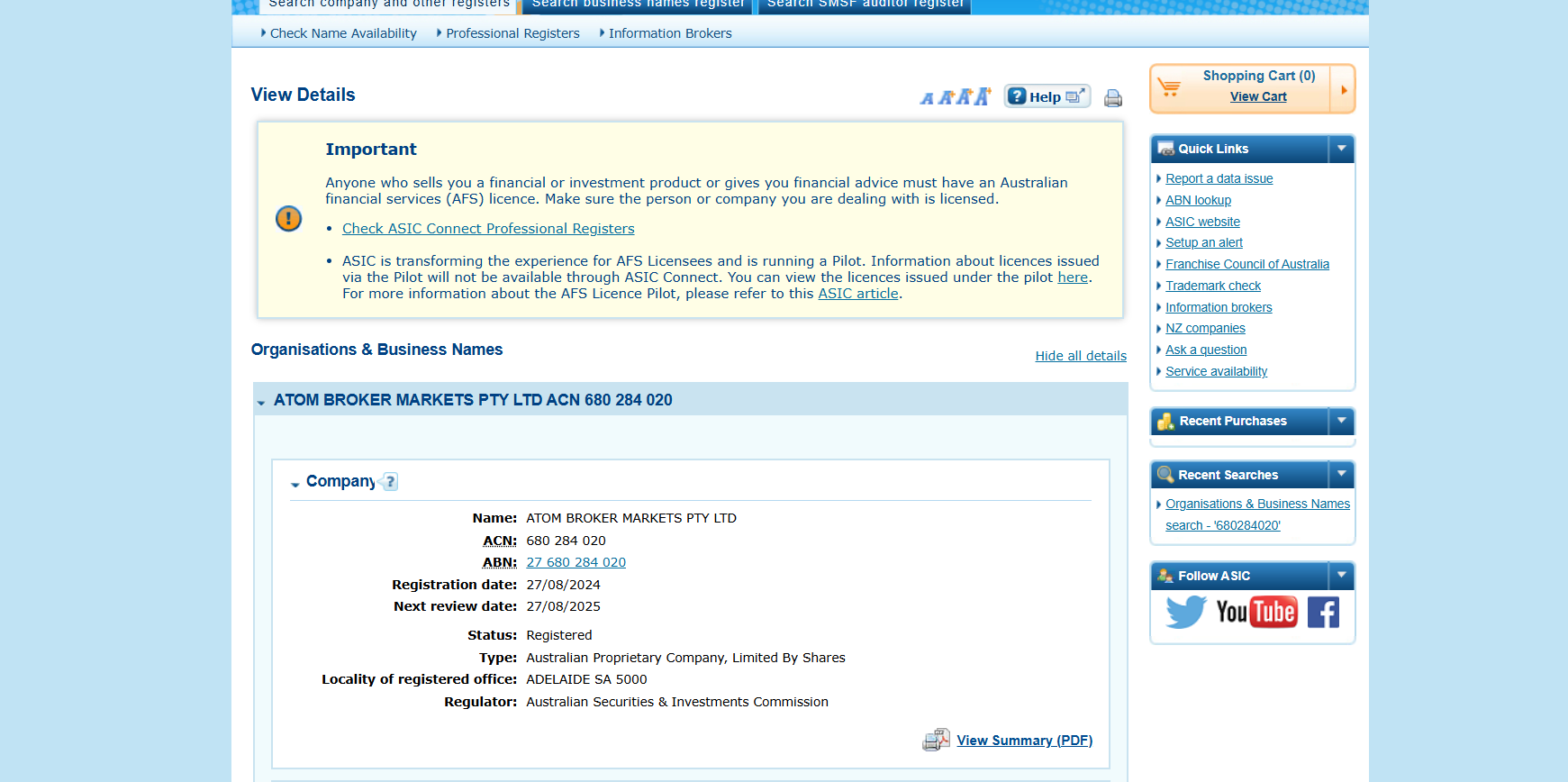Click next review date value 27/08/2025
Viewport: 1568px width, 782px height.
tap(563, 606)
